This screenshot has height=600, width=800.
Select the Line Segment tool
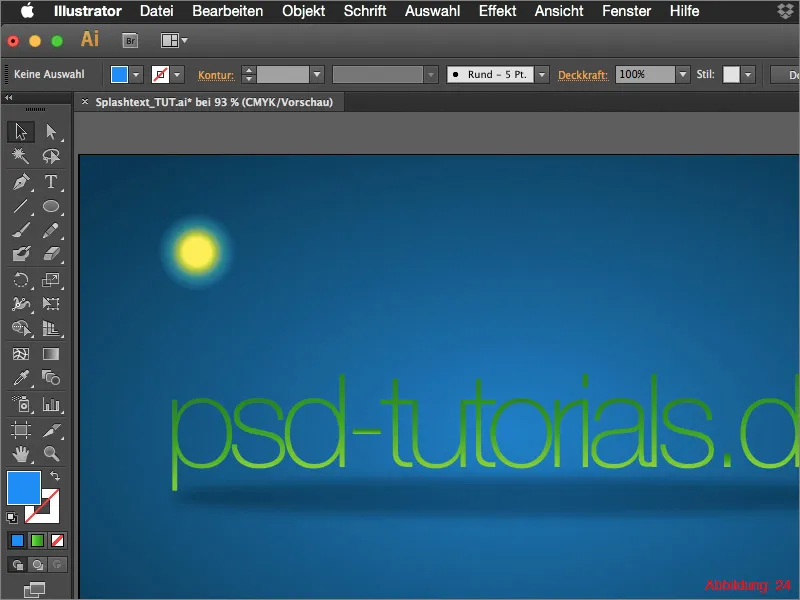[x=21, y=206]
